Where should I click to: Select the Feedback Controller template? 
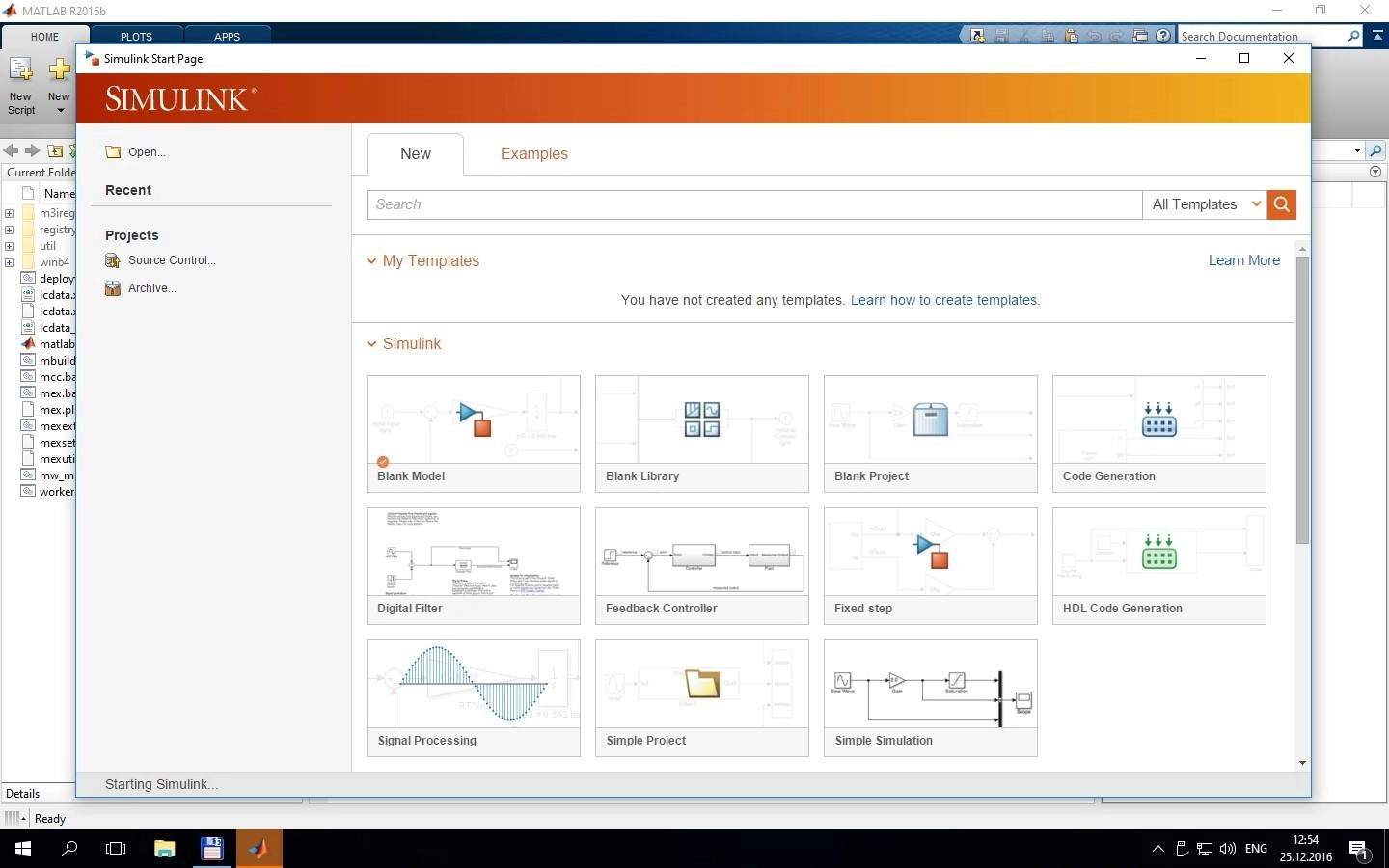[702, 565]
